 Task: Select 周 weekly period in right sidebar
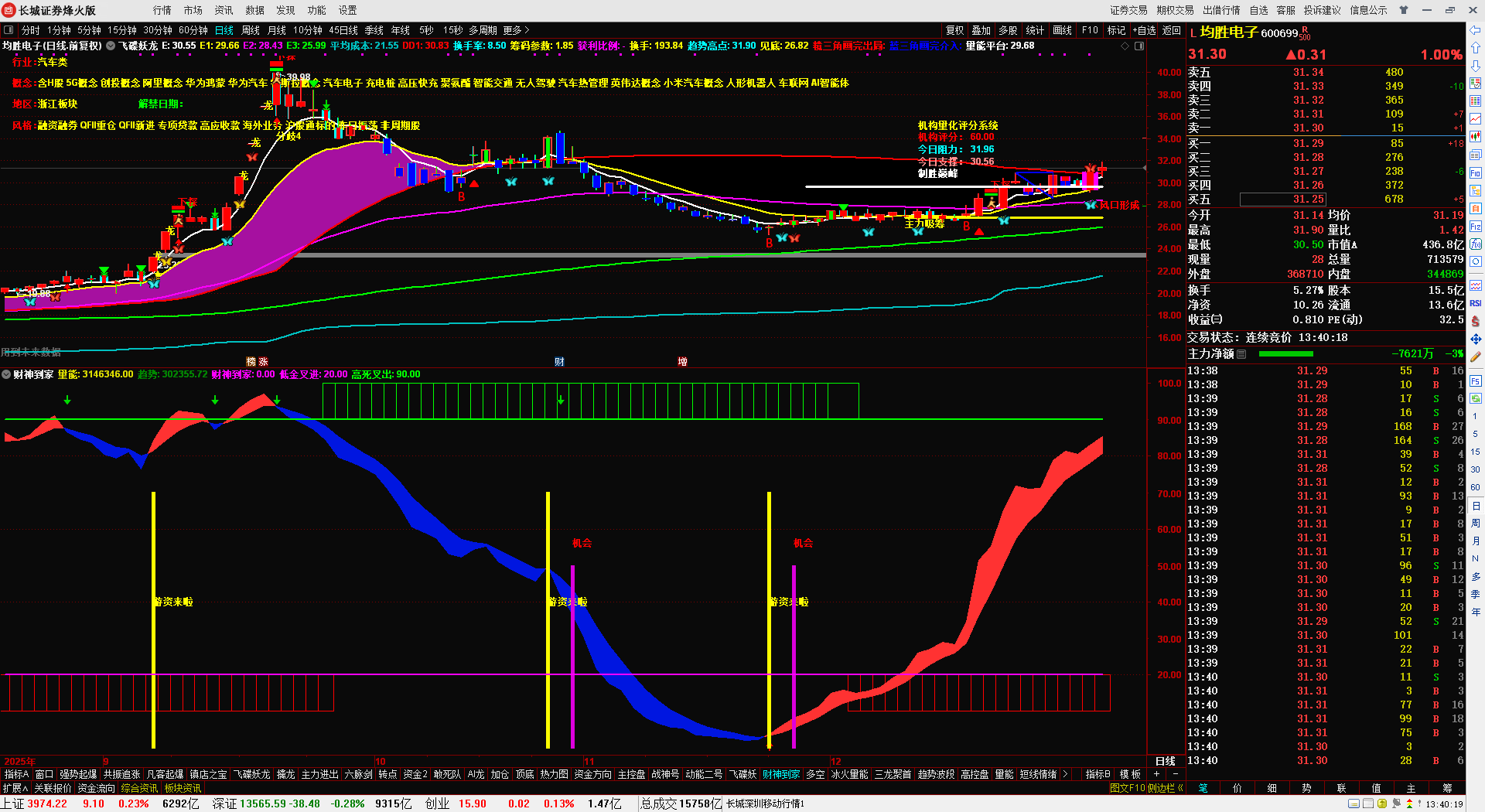coord(1476,524)
